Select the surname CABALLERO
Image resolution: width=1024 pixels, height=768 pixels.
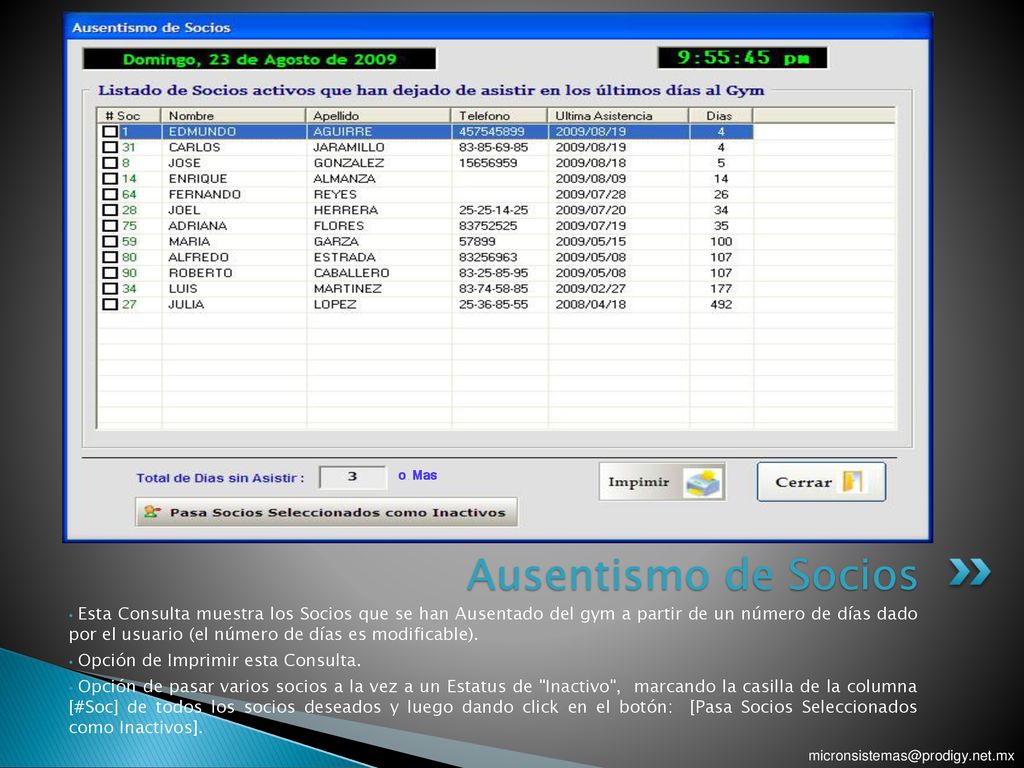coord(351,272)
